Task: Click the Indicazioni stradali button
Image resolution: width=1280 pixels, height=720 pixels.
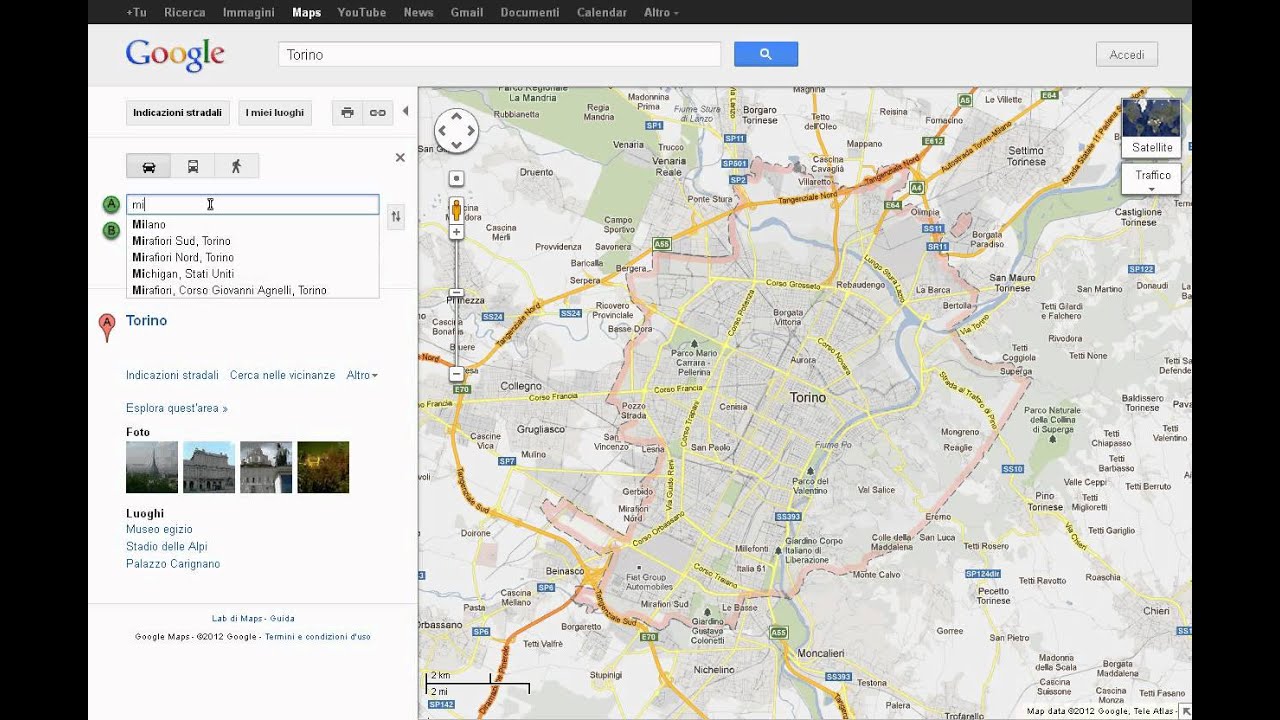Action: coord(178,113)
